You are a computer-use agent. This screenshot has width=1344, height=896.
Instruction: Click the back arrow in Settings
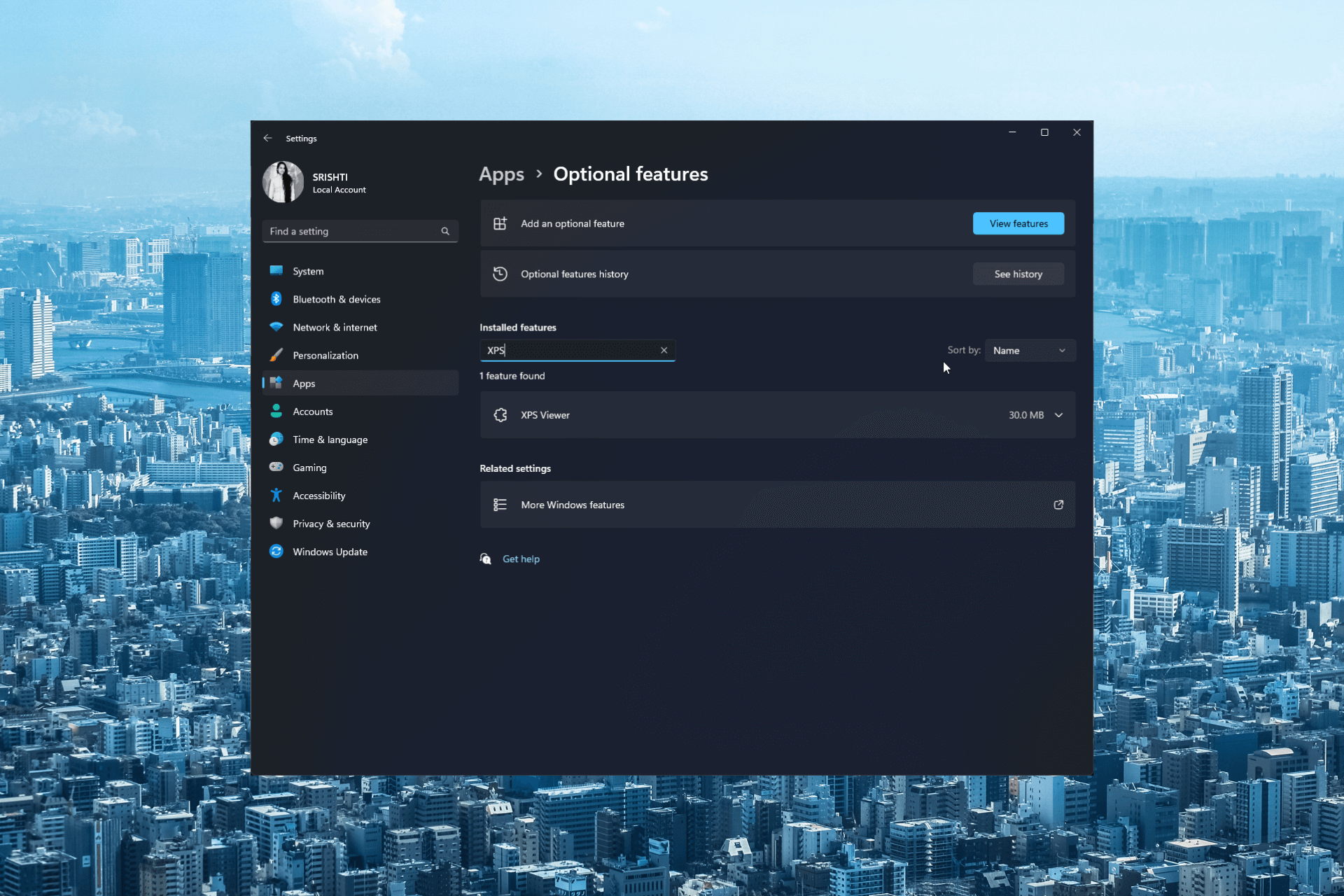(x=267, y=138)
